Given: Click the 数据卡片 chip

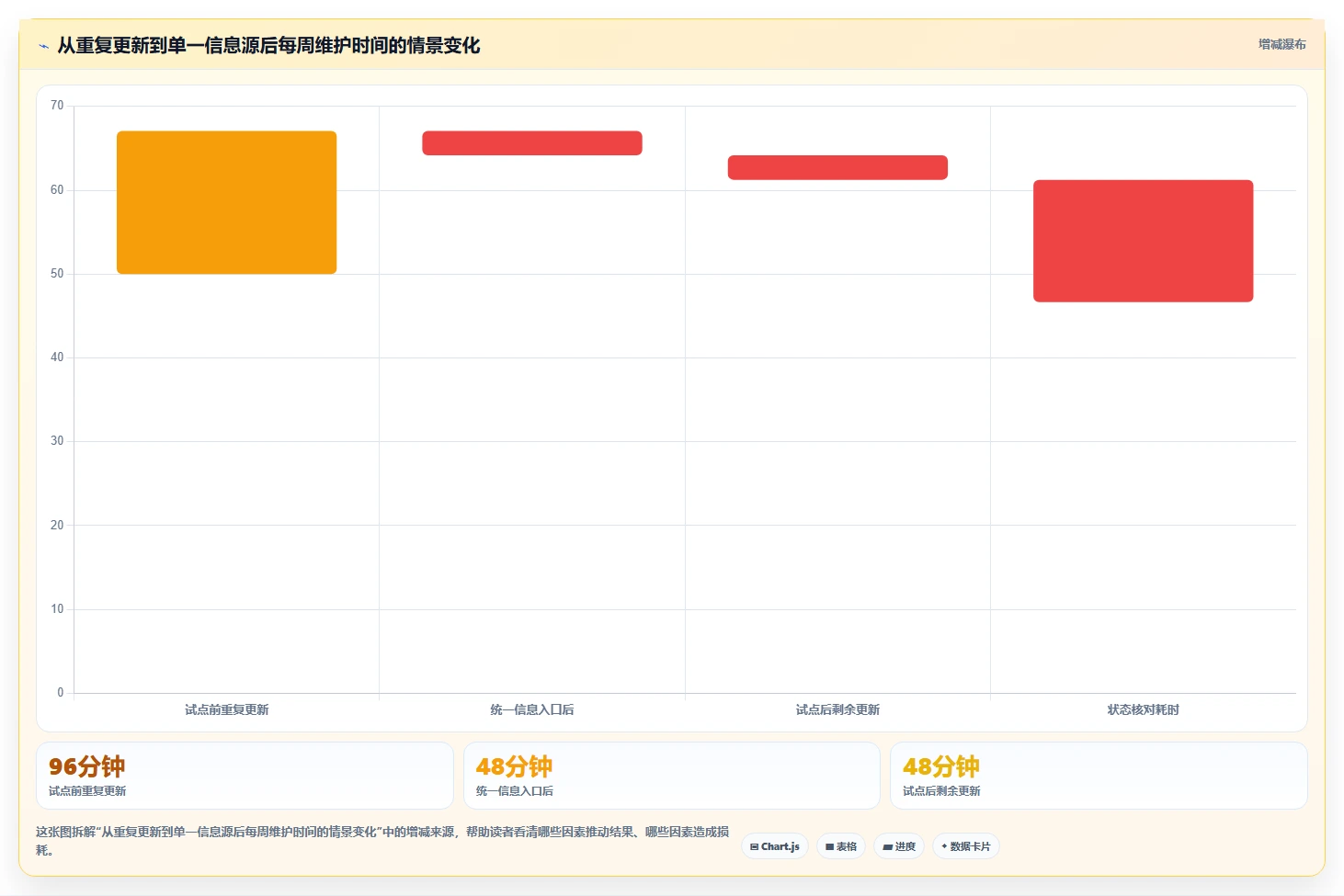Looking at the screenshot, I should click(966, 846).
